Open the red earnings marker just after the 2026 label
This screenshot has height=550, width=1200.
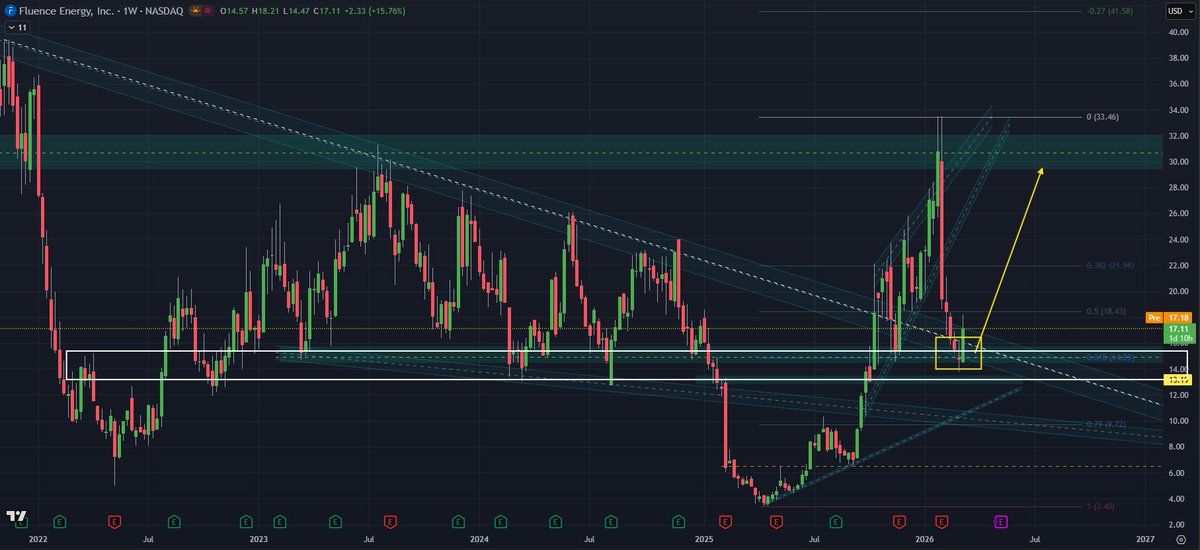point(942,522)
